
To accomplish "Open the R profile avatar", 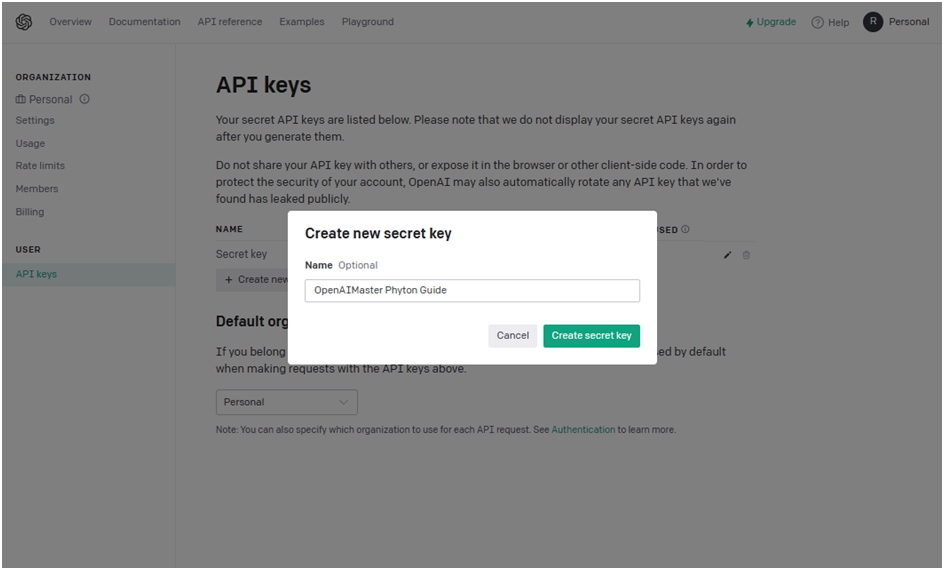I will pyautogui.click(x=872, y=22).
